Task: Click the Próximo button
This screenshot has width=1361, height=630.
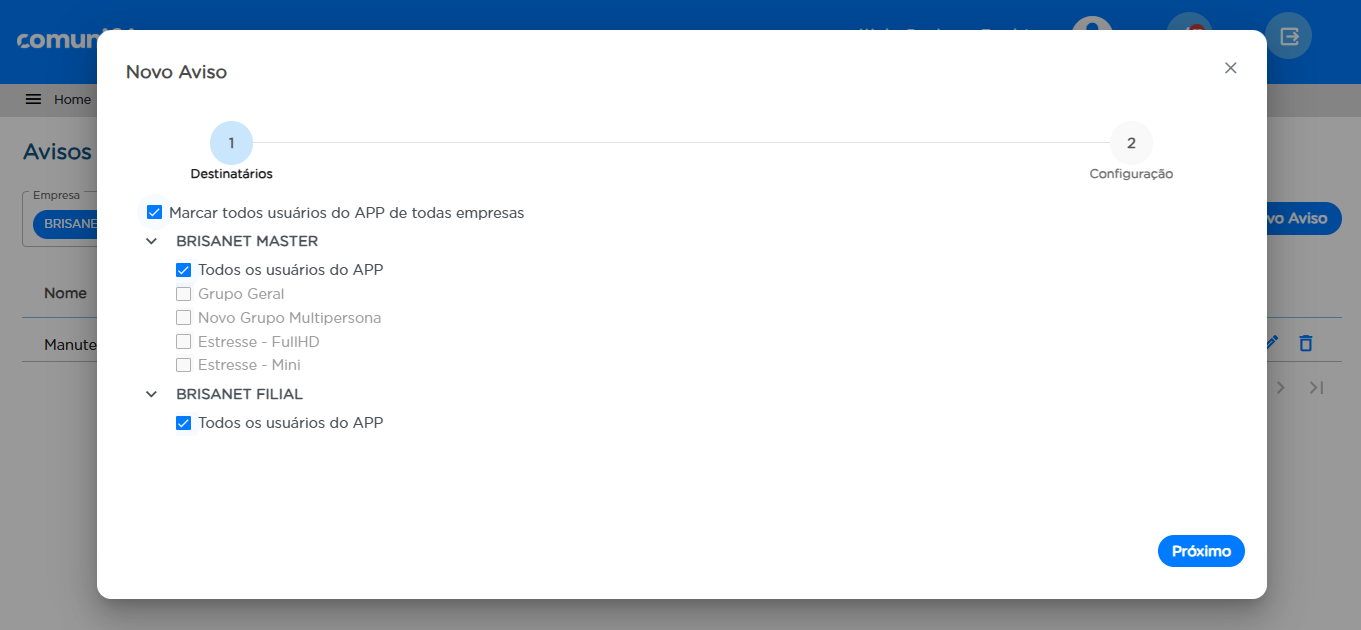Action: (1201, 551)
